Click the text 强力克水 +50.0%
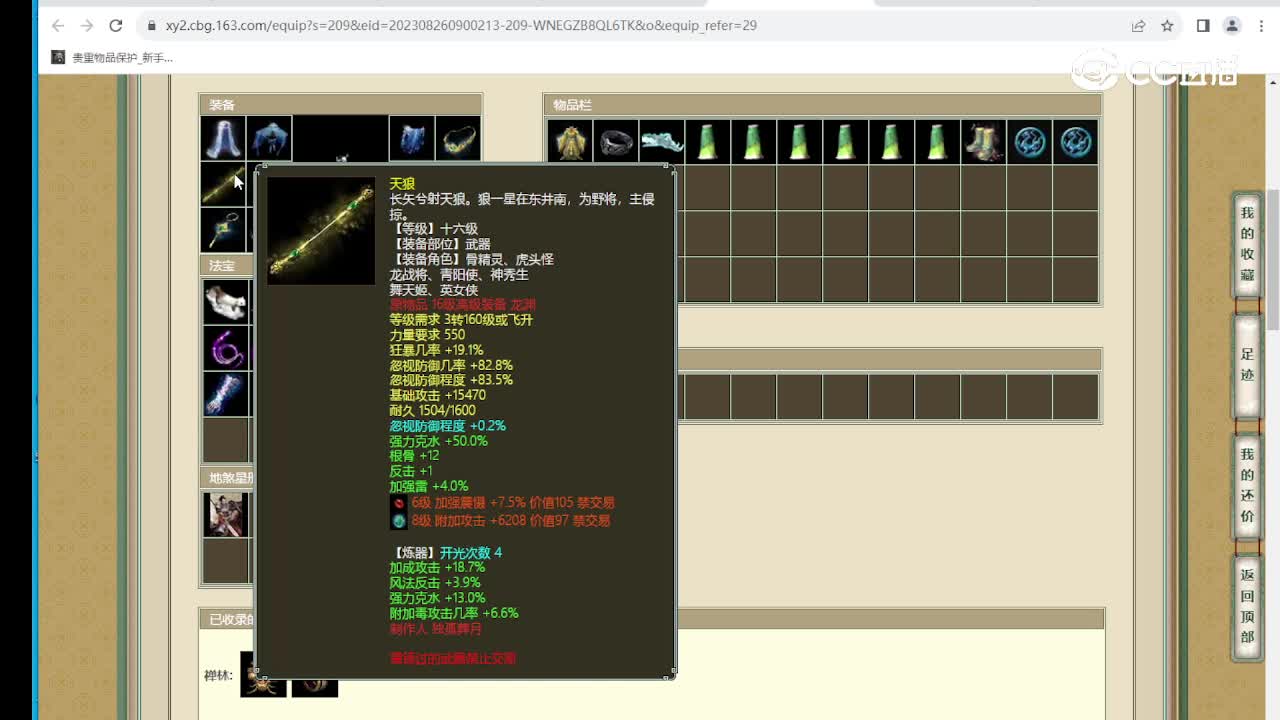This screenshot has width=1280, height=720. [x=438, y=441]
